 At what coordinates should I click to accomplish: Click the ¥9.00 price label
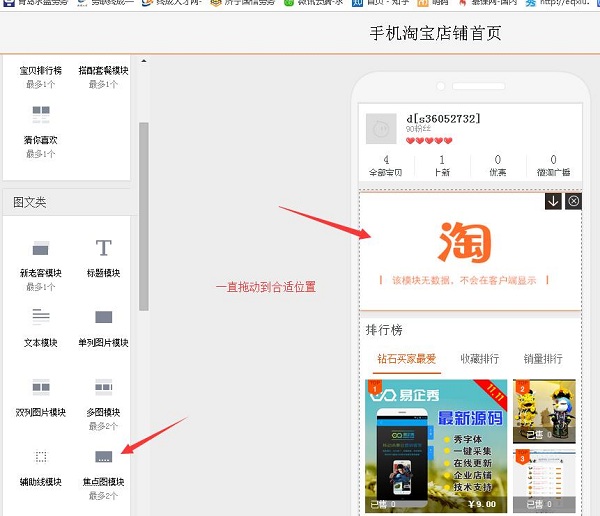click(482, 504)
